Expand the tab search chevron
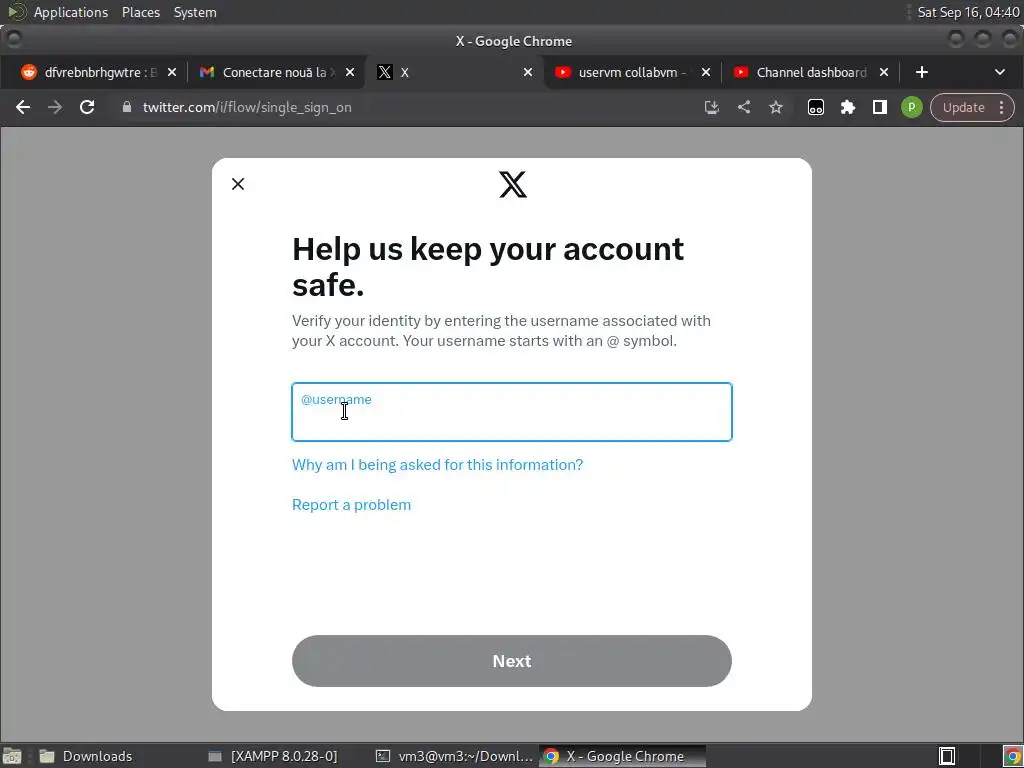The image size is (1024, 768). [x=1000, y=72]
